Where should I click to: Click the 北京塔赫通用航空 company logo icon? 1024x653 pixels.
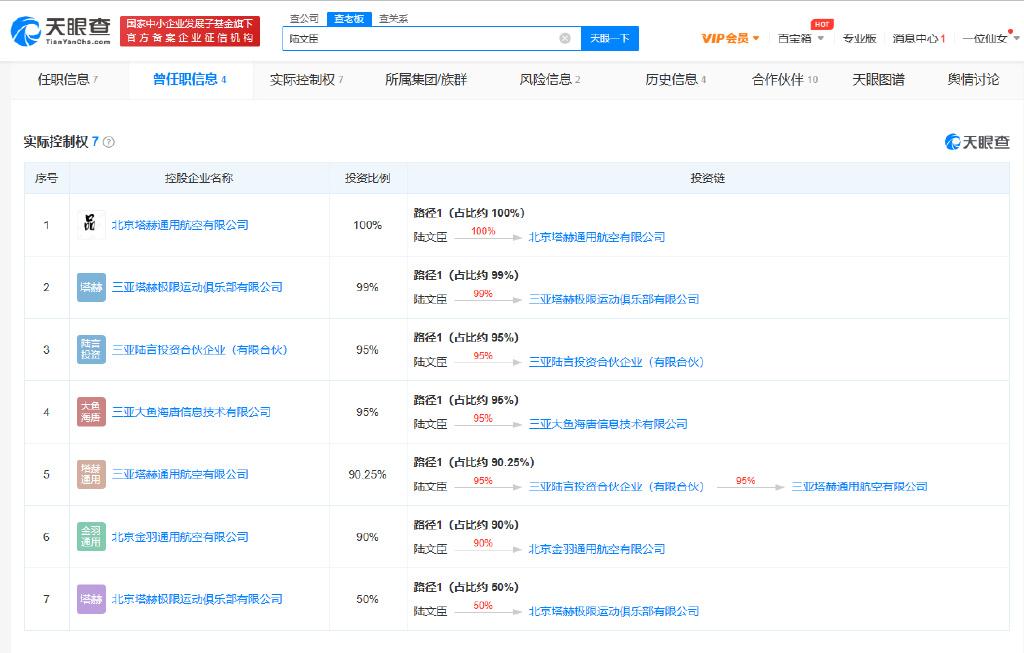pos(91,225)
